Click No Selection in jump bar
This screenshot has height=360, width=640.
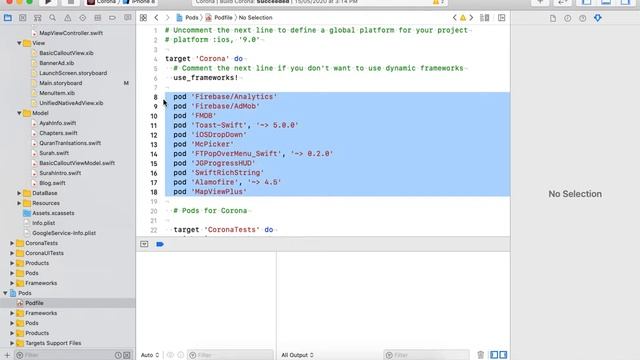coord(256,18)
